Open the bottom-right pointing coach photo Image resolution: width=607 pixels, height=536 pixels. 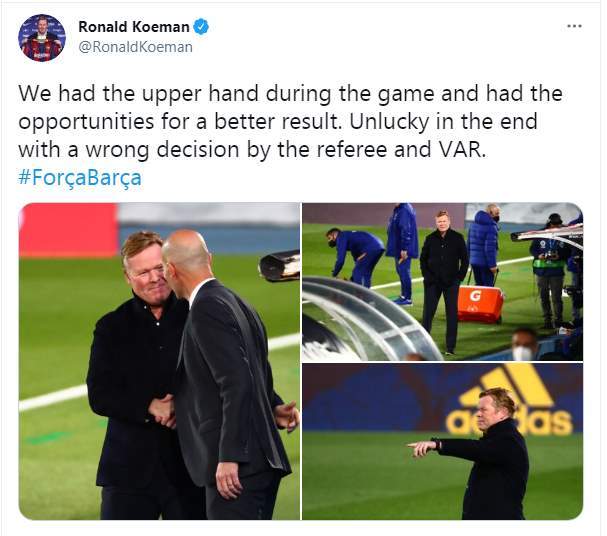tap(442, 442)
